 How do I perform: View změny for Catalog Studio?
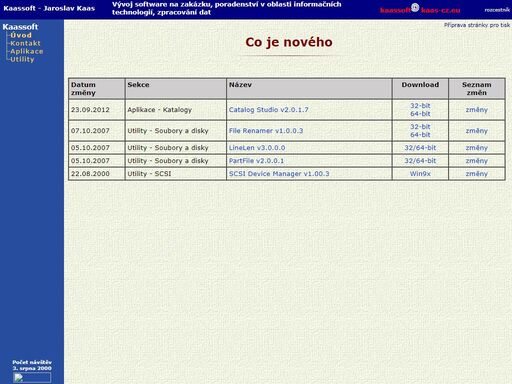[477, 110]
